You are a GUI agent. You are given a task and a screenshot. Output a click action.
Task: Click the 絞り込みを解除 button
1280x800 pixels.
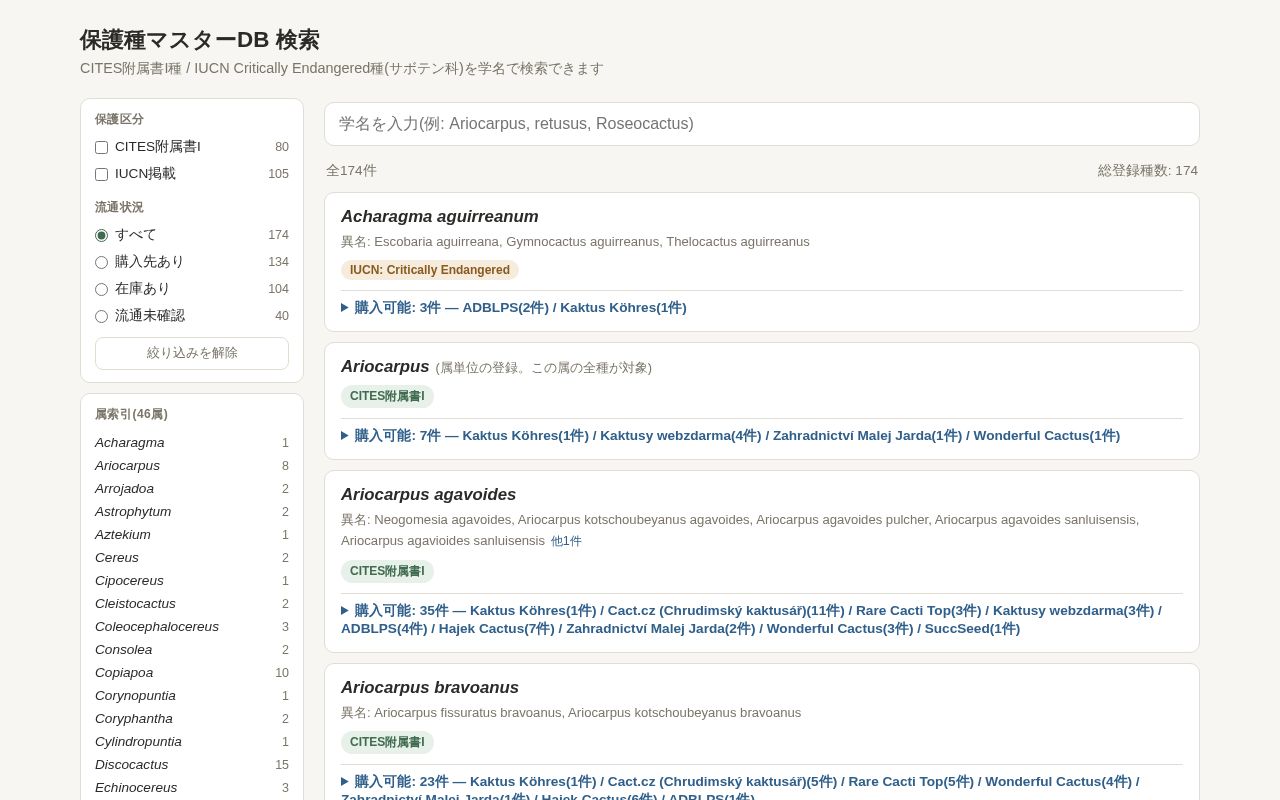192,353
